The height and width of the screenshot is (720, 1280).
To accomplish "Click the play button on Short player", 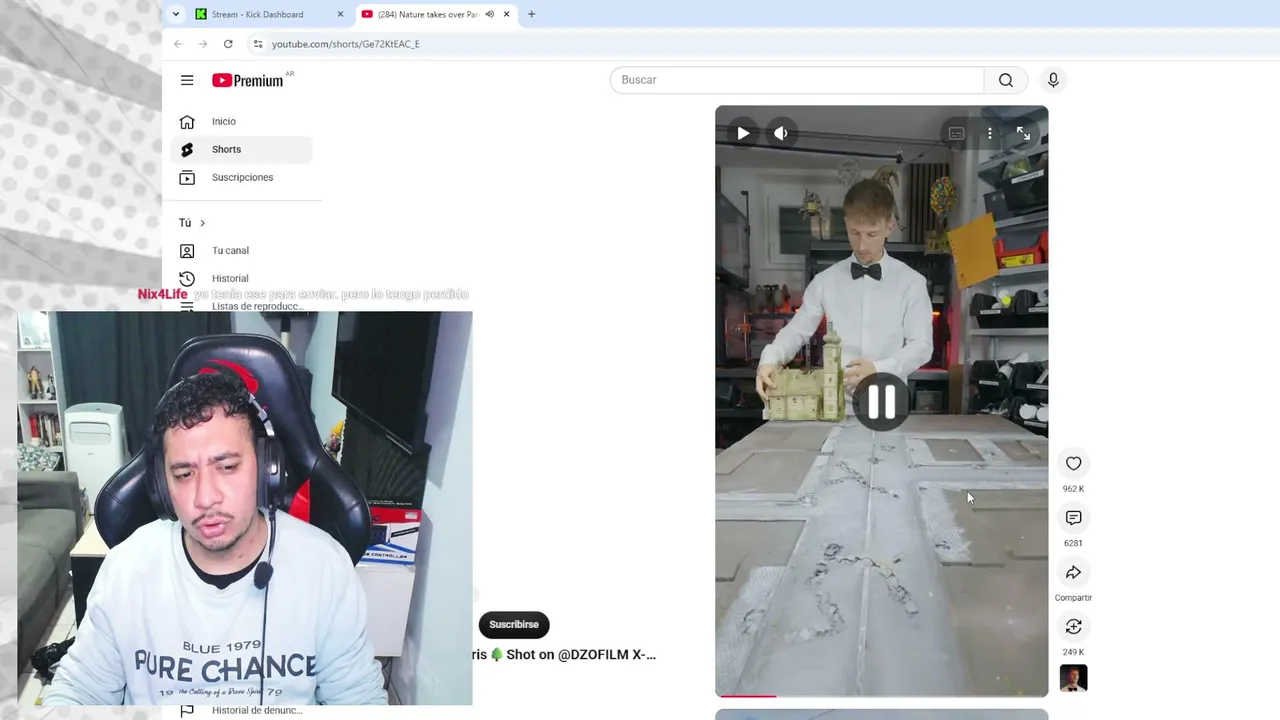I will point(743,133).
